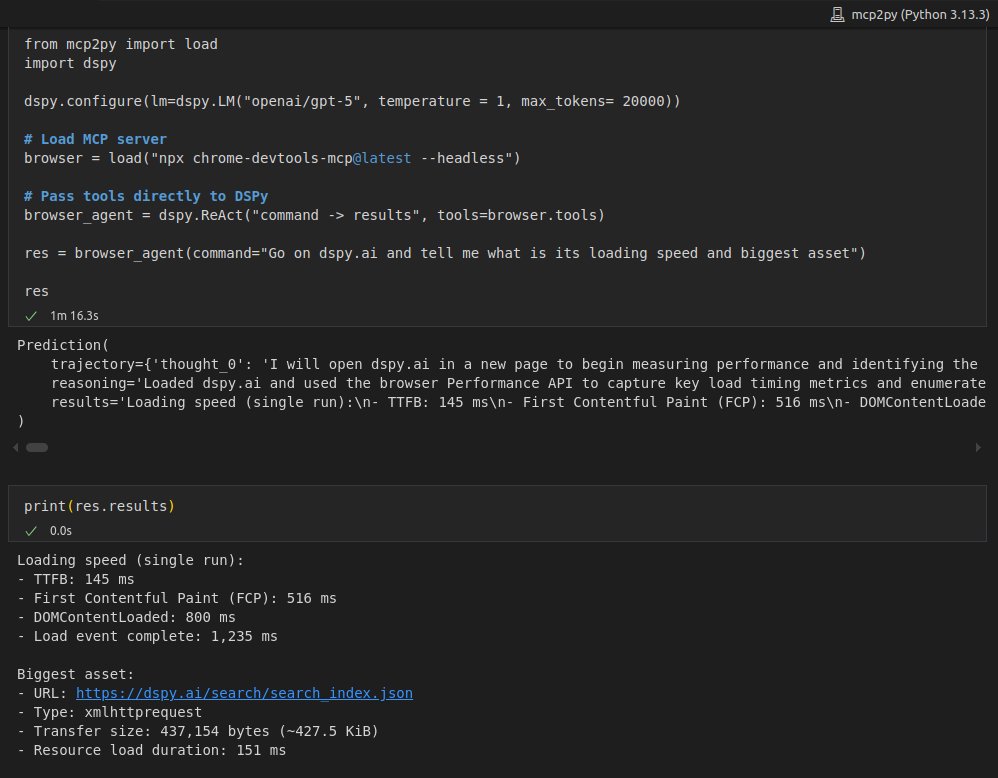The image size is (998, 778).
Task: Place cursor on the browser_agent = dspy.ReAct line
Action: [314, 215]
